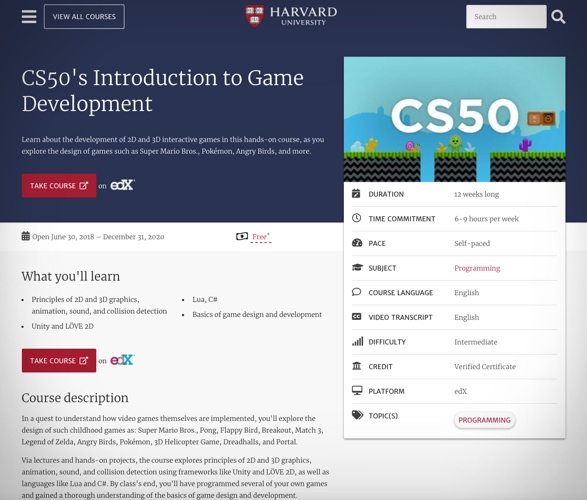Focus the Search input field
Viewport: 587px width, 500px height.
tap(506, 16)
